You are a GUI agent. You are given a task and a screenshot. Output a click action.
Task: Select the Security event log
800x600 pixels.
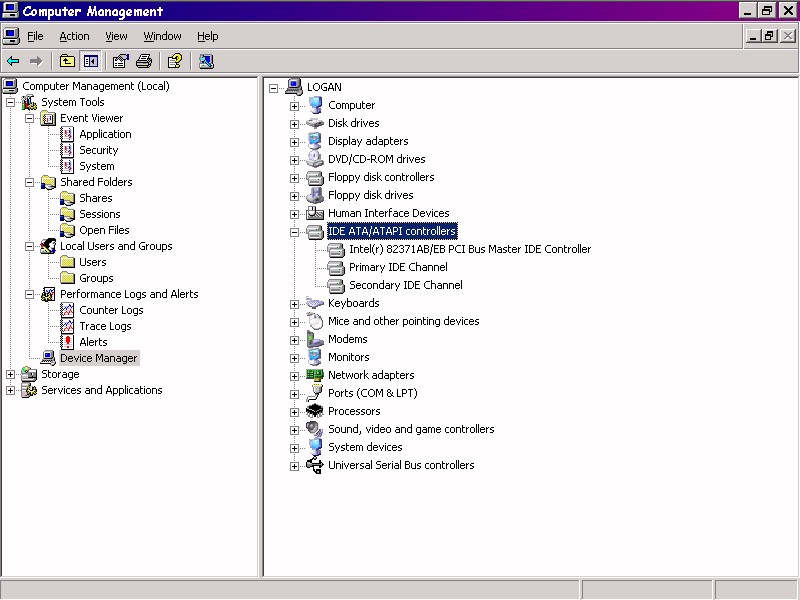coord(98,150)
